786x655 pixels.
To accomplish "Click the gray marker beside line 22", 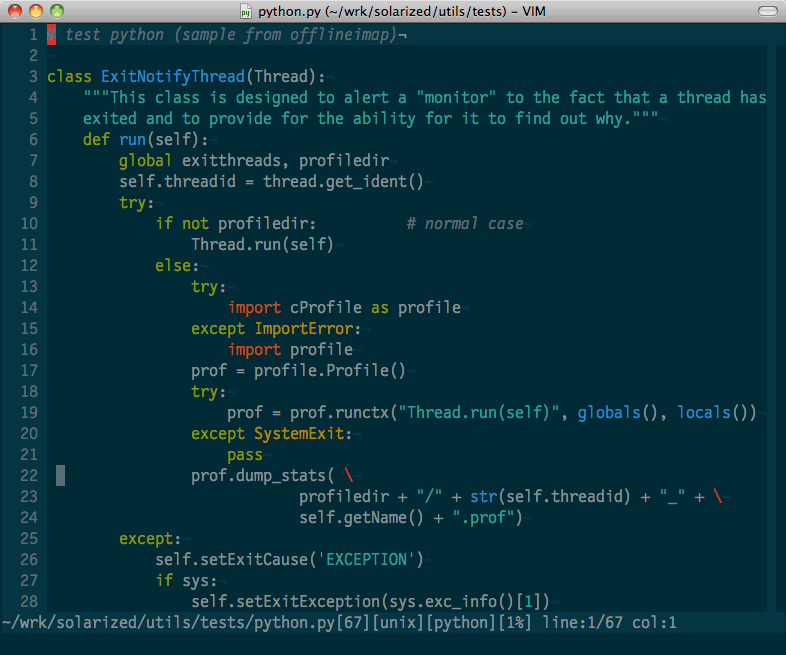I will coord(60,476).
